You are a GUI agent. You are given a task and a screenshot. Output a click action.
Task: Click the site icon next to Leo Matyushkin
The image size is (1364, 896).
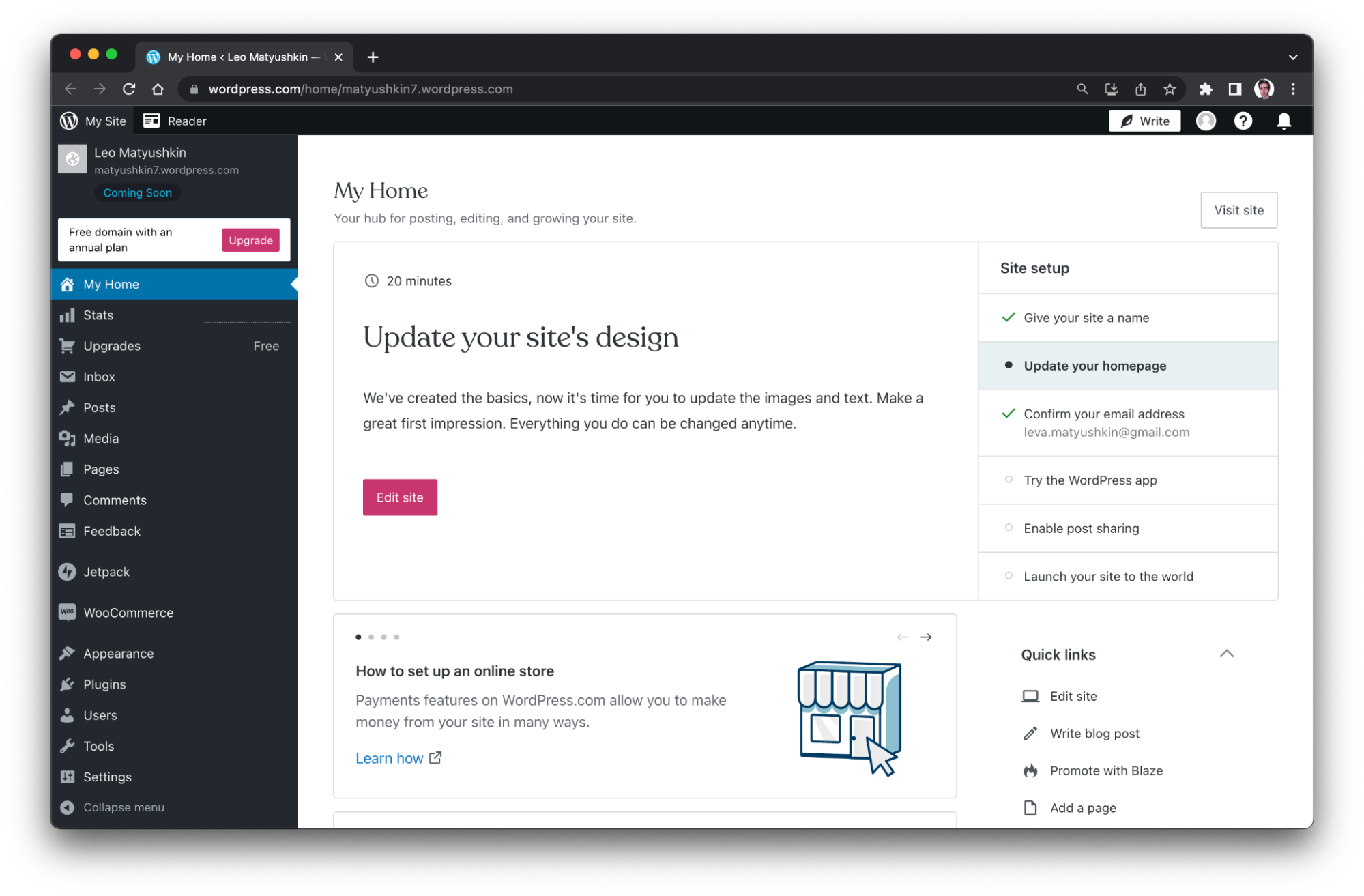point(72,158)
